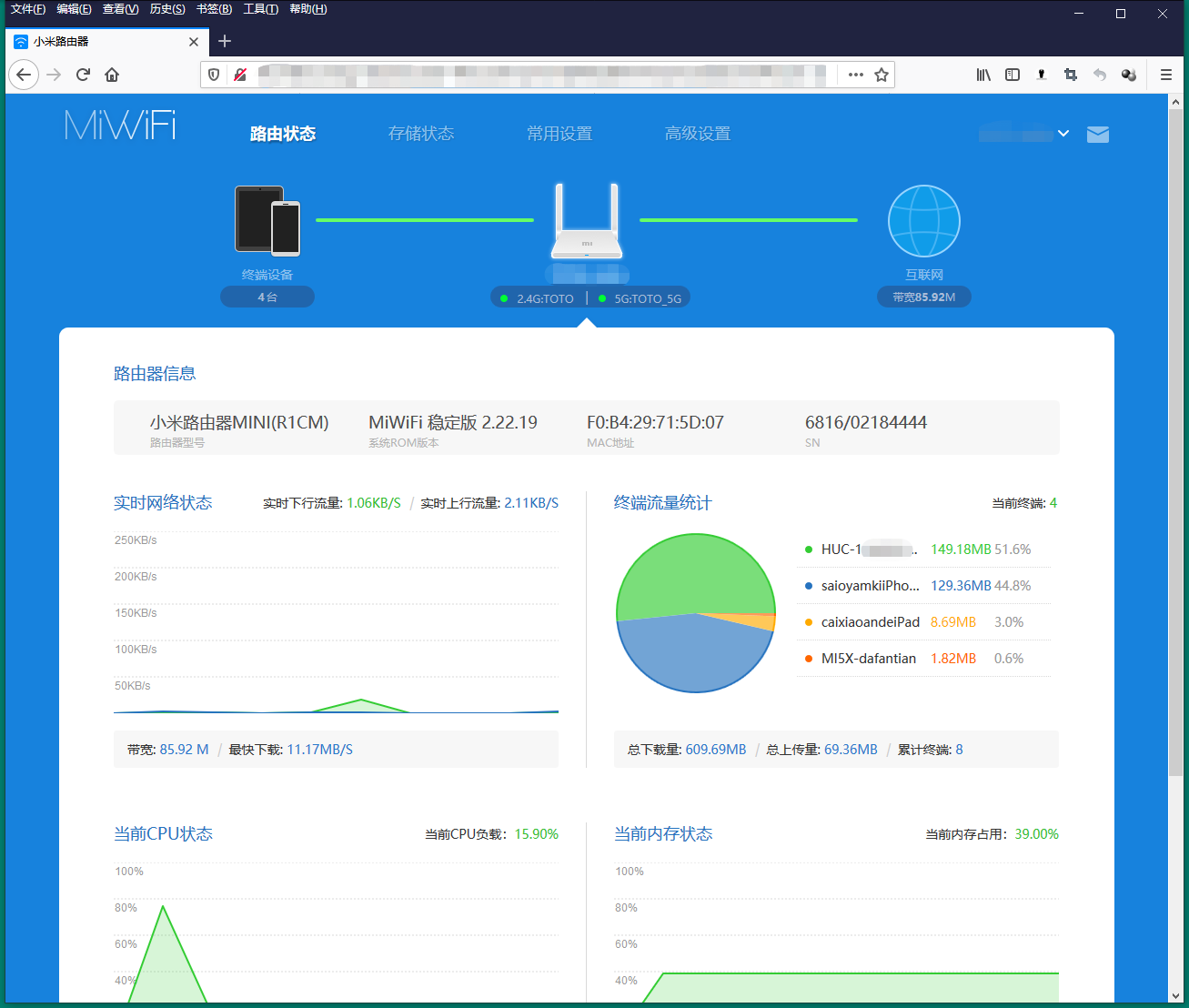Click MAC address F0:B4:29:71:5D:07

[x=655, y=422]
